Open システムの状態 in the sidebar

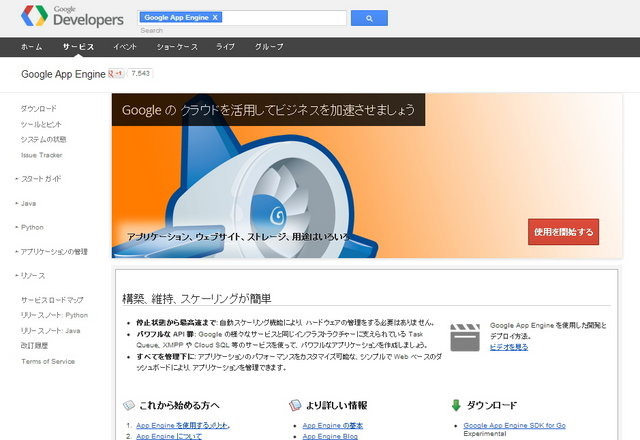click(x=44, y=140)
